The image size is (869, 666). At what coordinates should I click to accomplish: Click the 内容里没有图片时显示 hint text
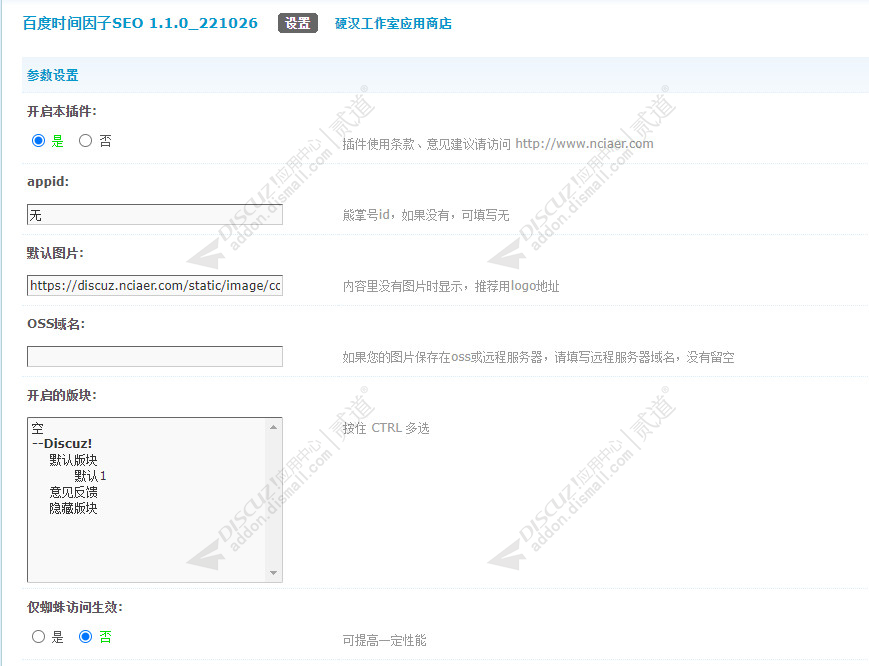pos(451,286)
